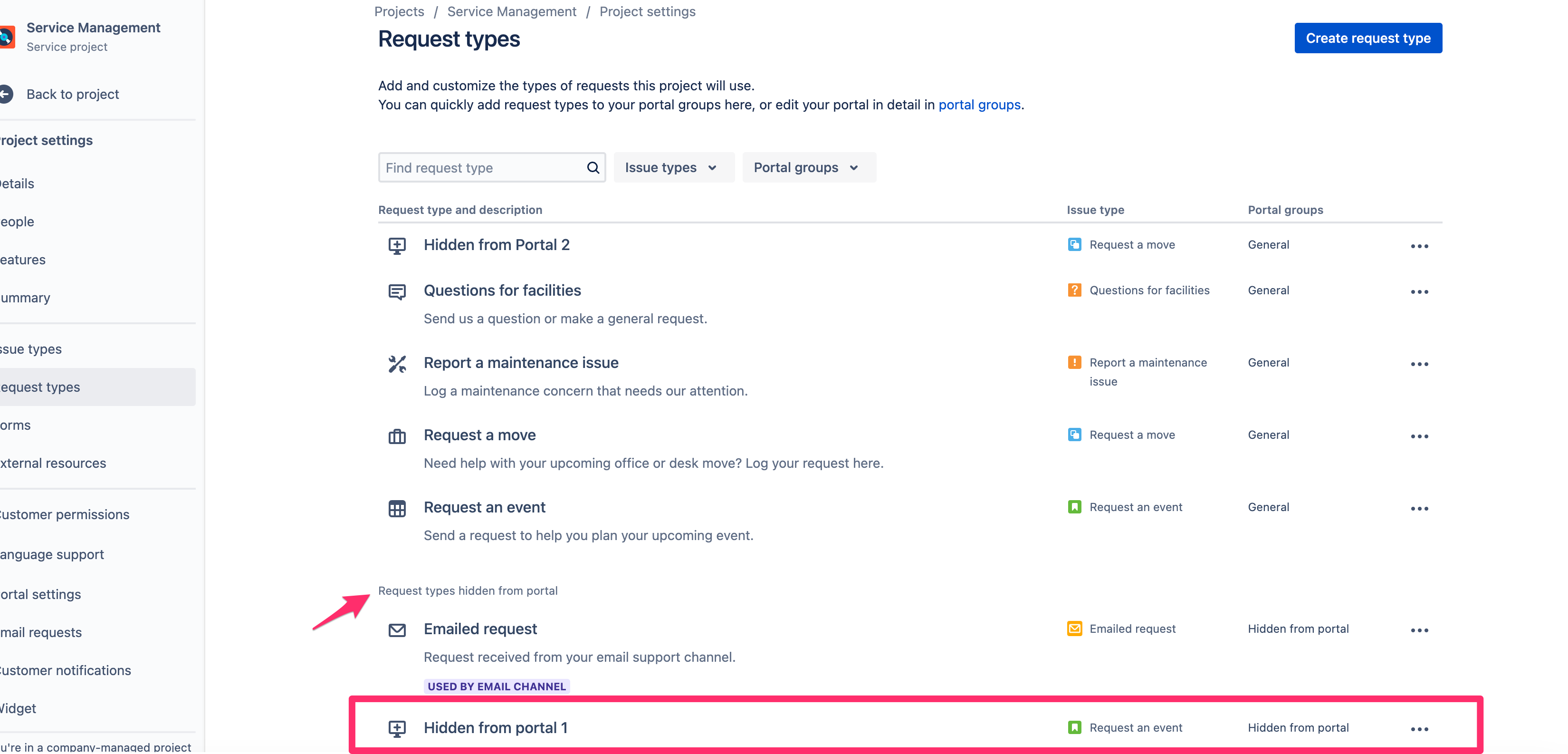The width and height of the screenshot is (1568, 754).
Task: Follow the portal groups link in the description
Action: tap(979, 105)
